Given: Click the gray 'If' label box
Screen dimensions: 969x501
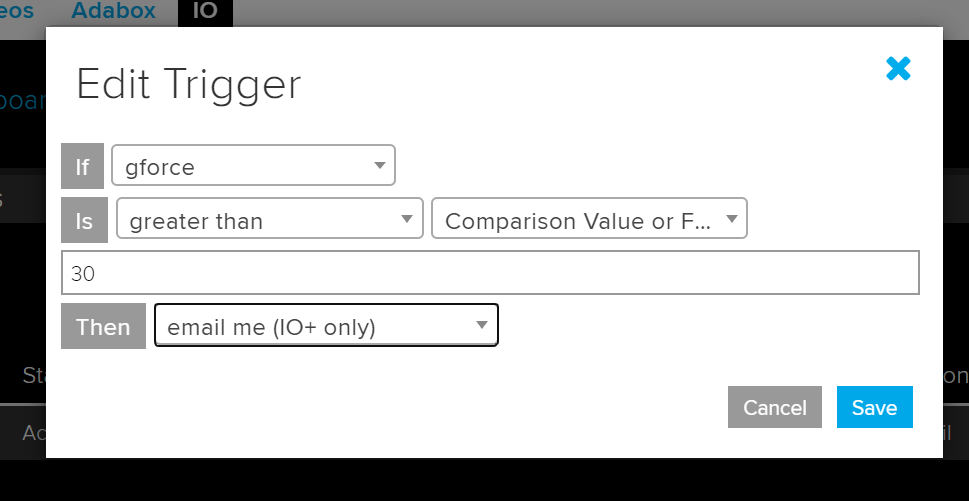Looking at the screenshot, I should (82, 166).
